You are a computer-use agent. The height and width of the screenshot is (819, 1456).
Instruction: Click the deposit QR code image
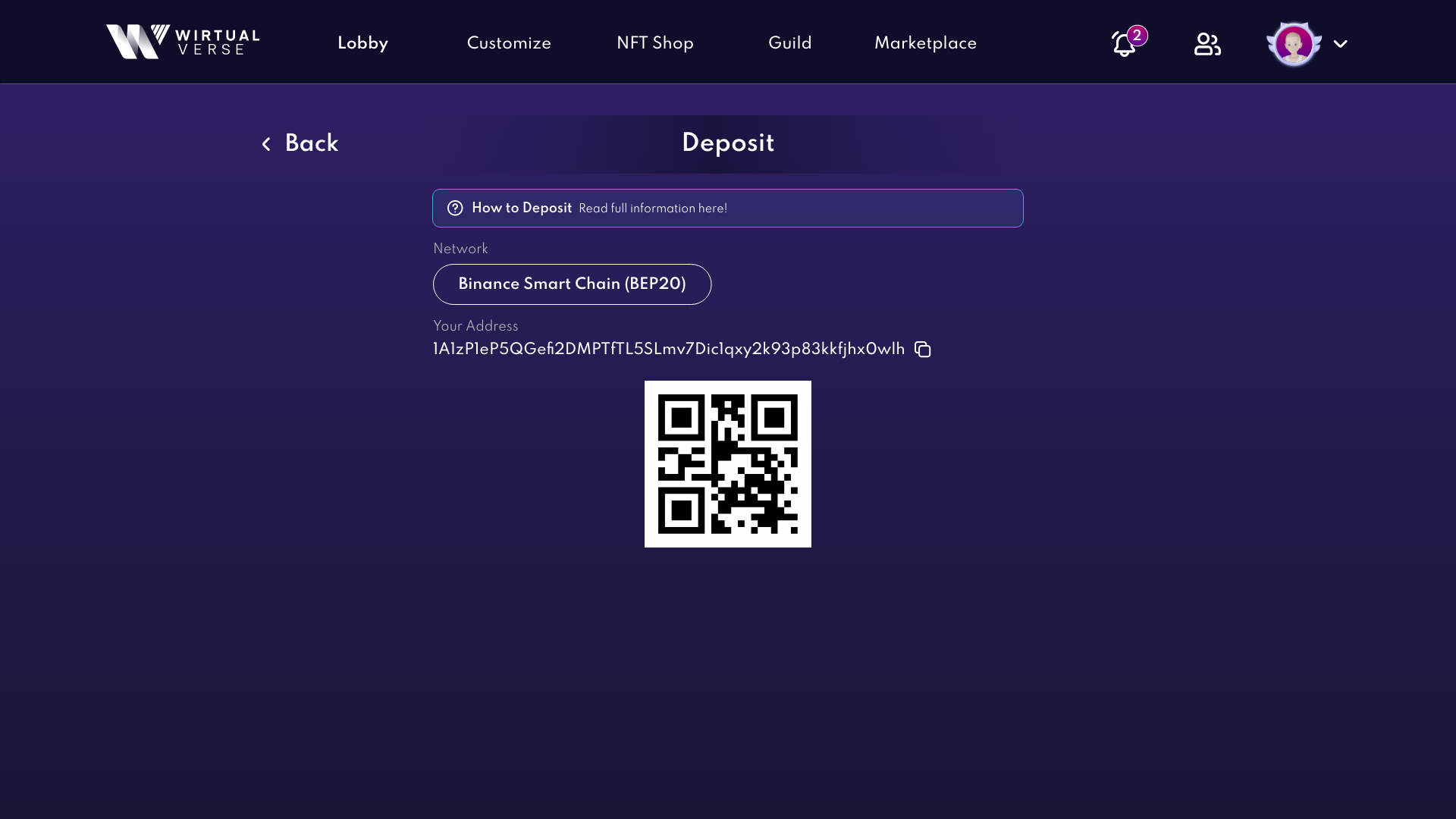click(x=728, y=464)
